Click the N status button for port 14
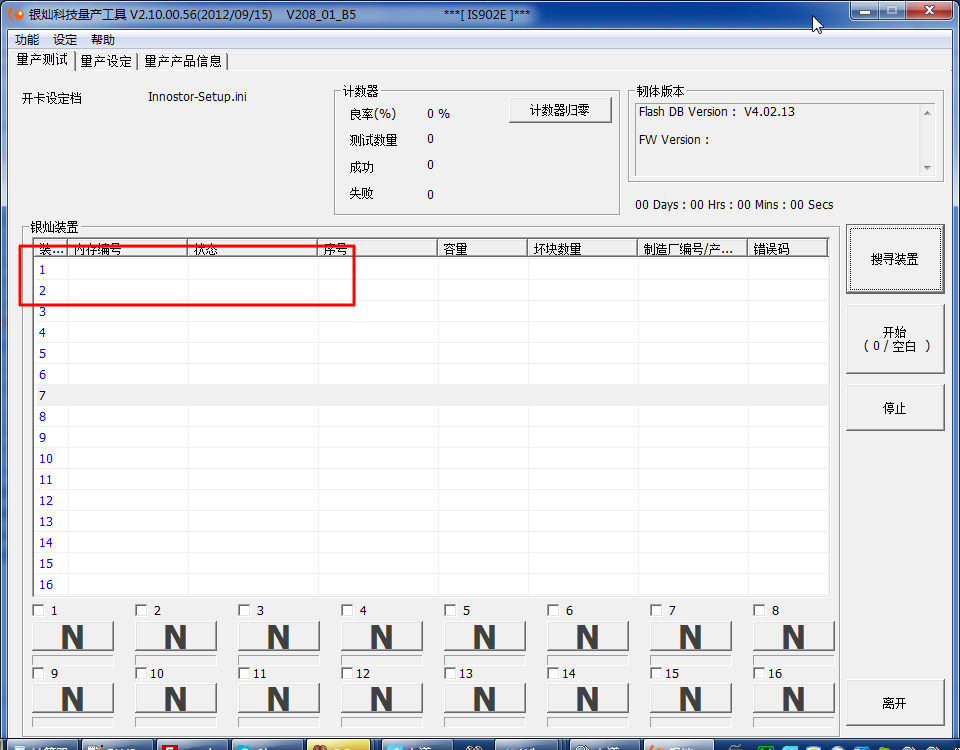 pos(588,699)
